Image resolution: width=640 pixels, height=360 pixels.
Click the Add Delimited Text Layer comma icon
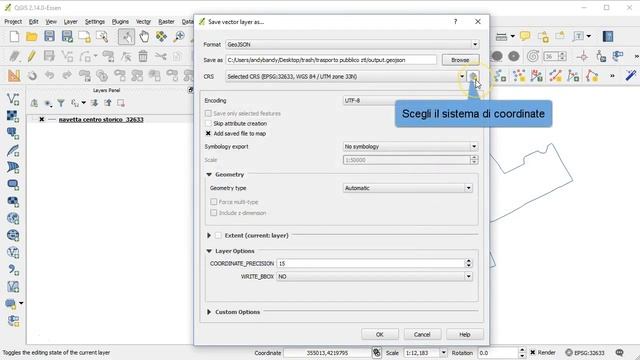tap(13, 270)
